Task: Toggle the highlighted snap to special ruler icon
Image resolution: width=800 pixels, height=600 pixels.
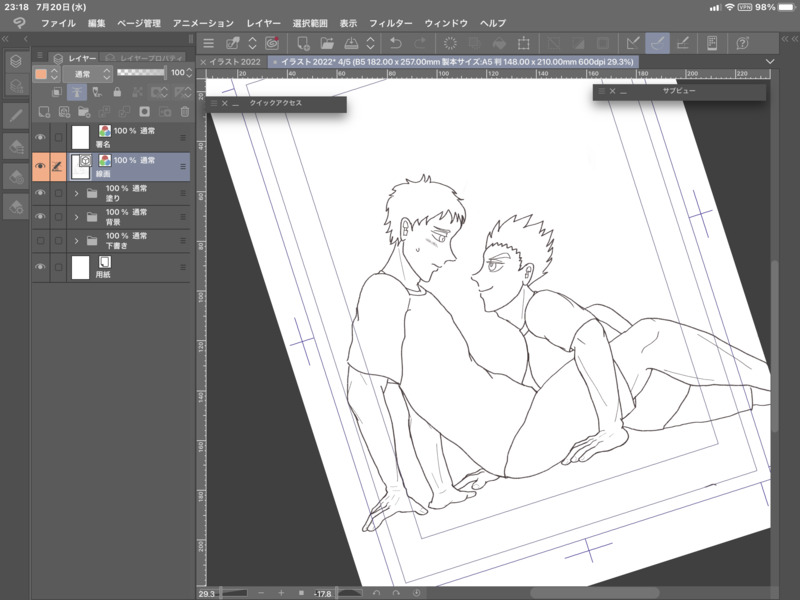Action: 657,43
